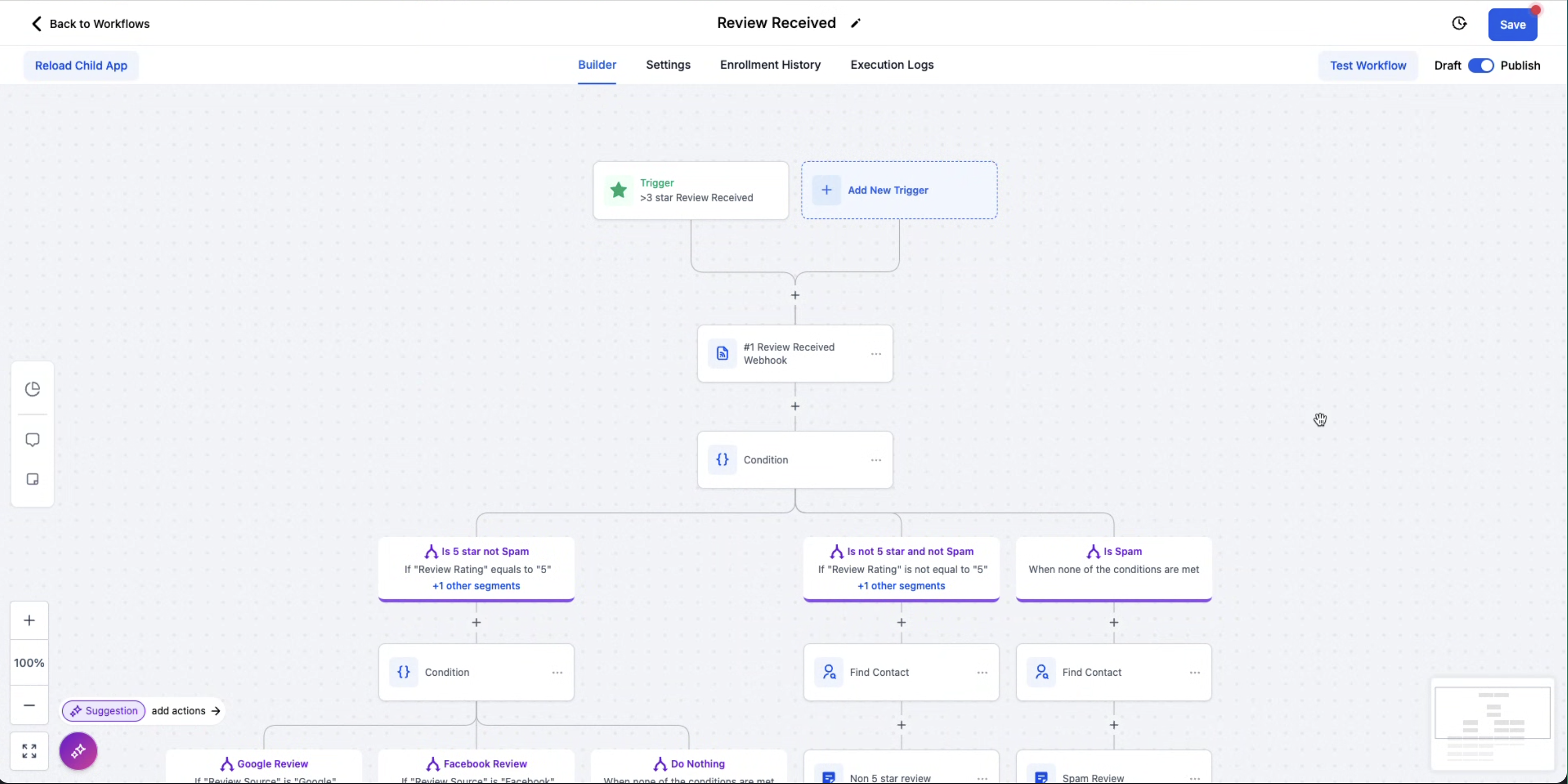Open Execution Logs tab

pyautogui.click(x=892, y=65)
